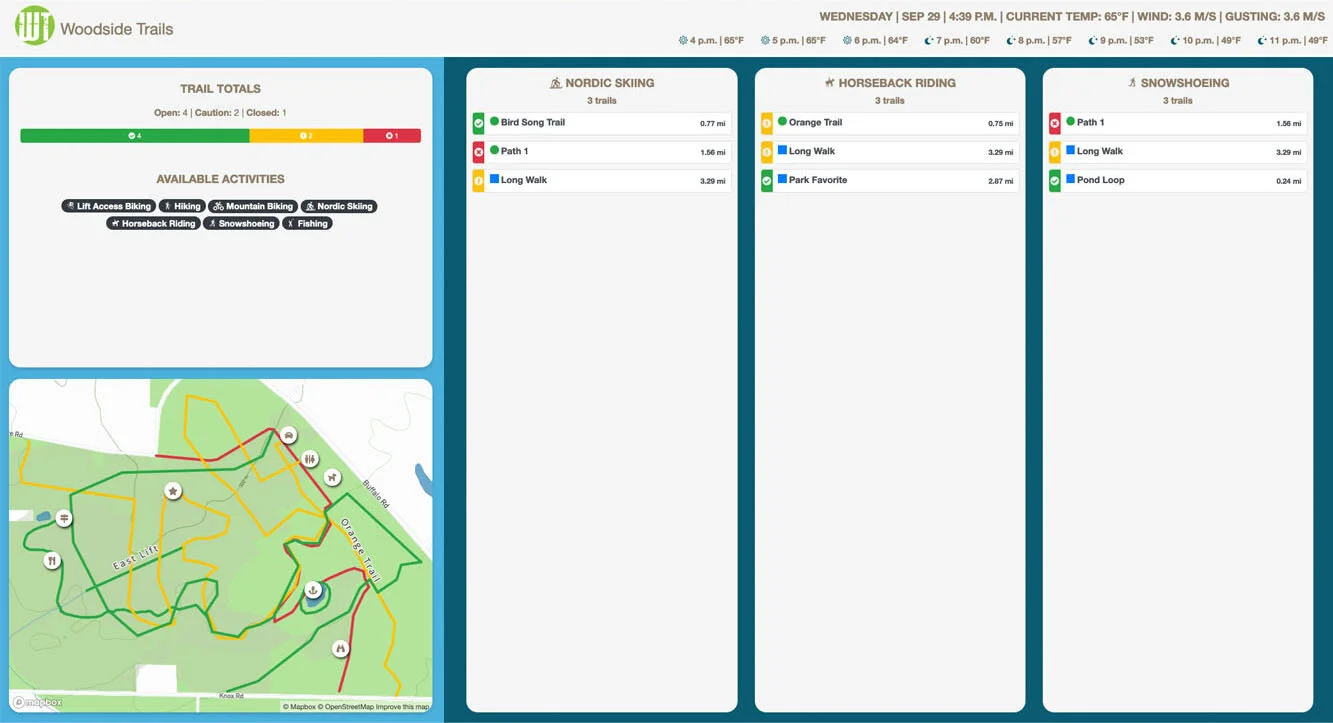
Task: Select the car parking marker on map
Action: [288, 434]
